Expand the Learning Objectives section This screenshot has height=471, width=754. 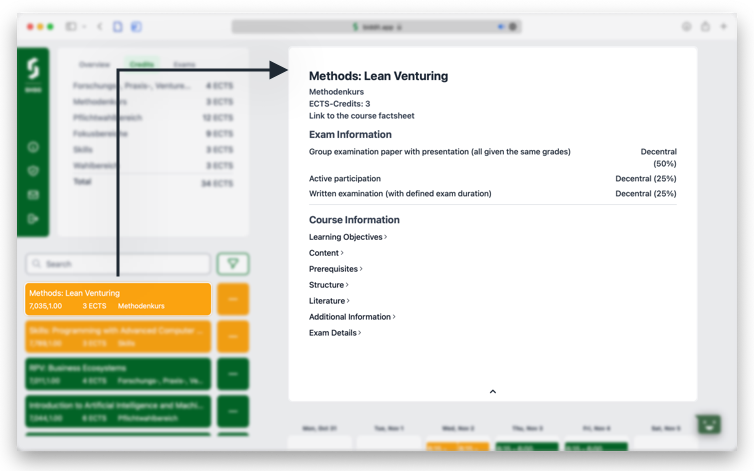(x=347, y=237)
